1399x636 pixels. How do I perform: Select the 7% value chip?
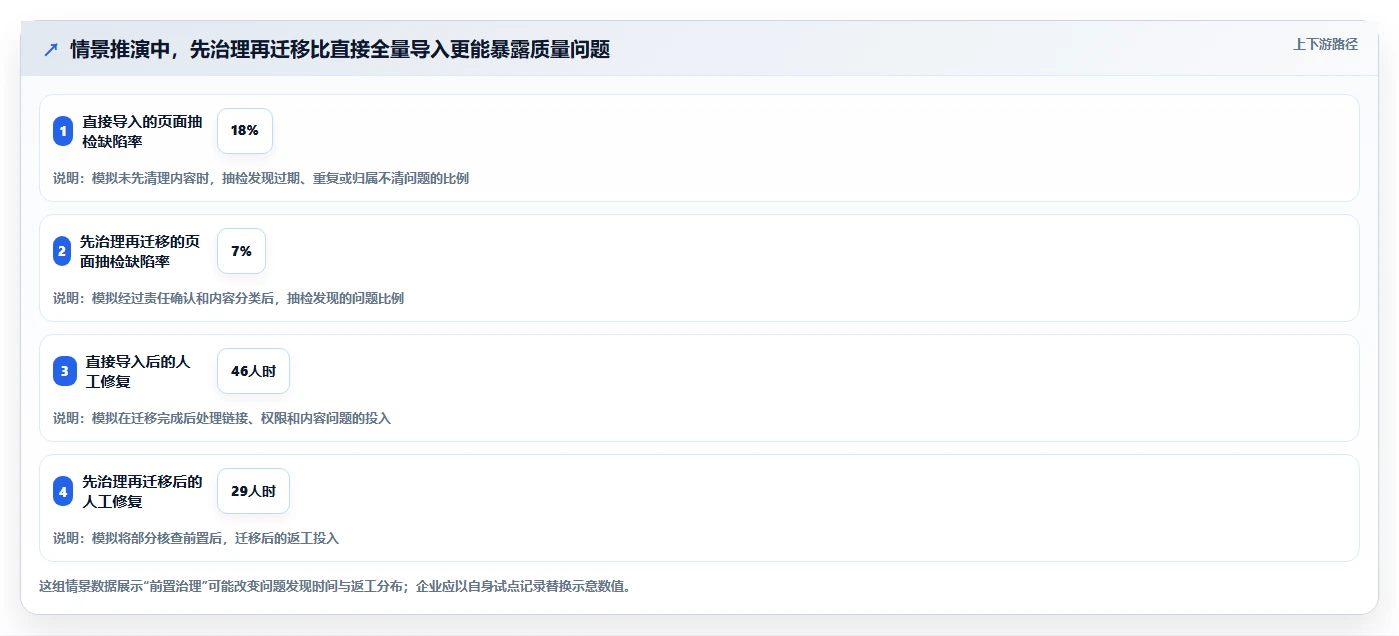click(x=241, y=251)
